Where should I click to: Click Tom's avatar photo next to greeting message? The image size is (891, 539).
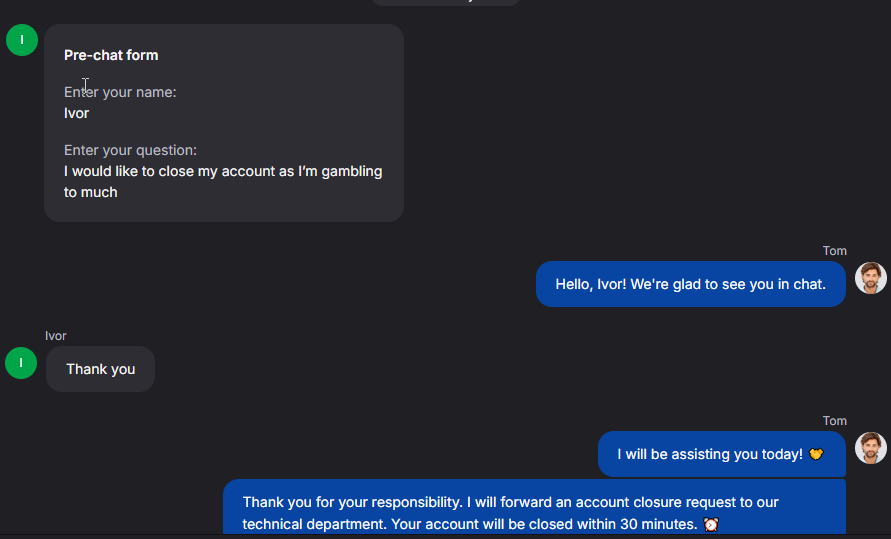point(871,278)
